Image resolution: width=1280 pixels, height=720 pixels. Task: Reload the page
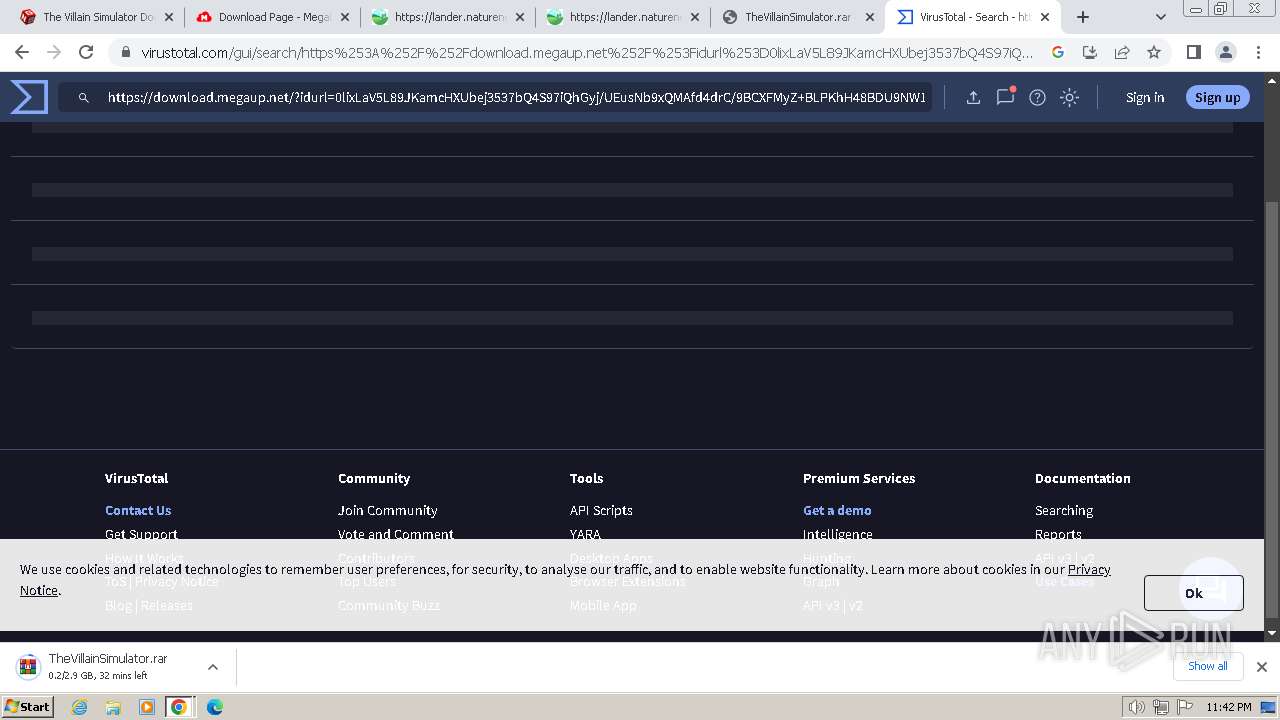(x=86, y=52)
